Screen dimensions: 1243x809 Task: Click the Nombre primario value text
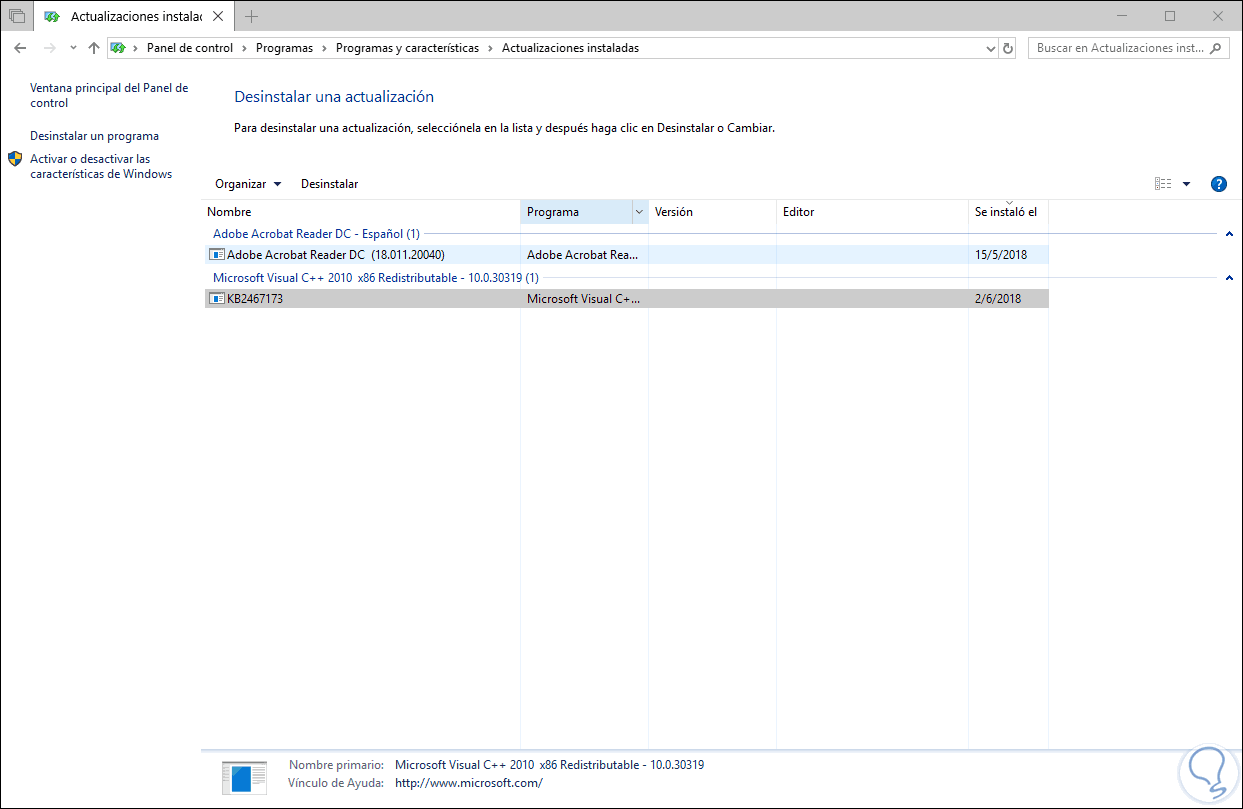click(x=549, y=765)
